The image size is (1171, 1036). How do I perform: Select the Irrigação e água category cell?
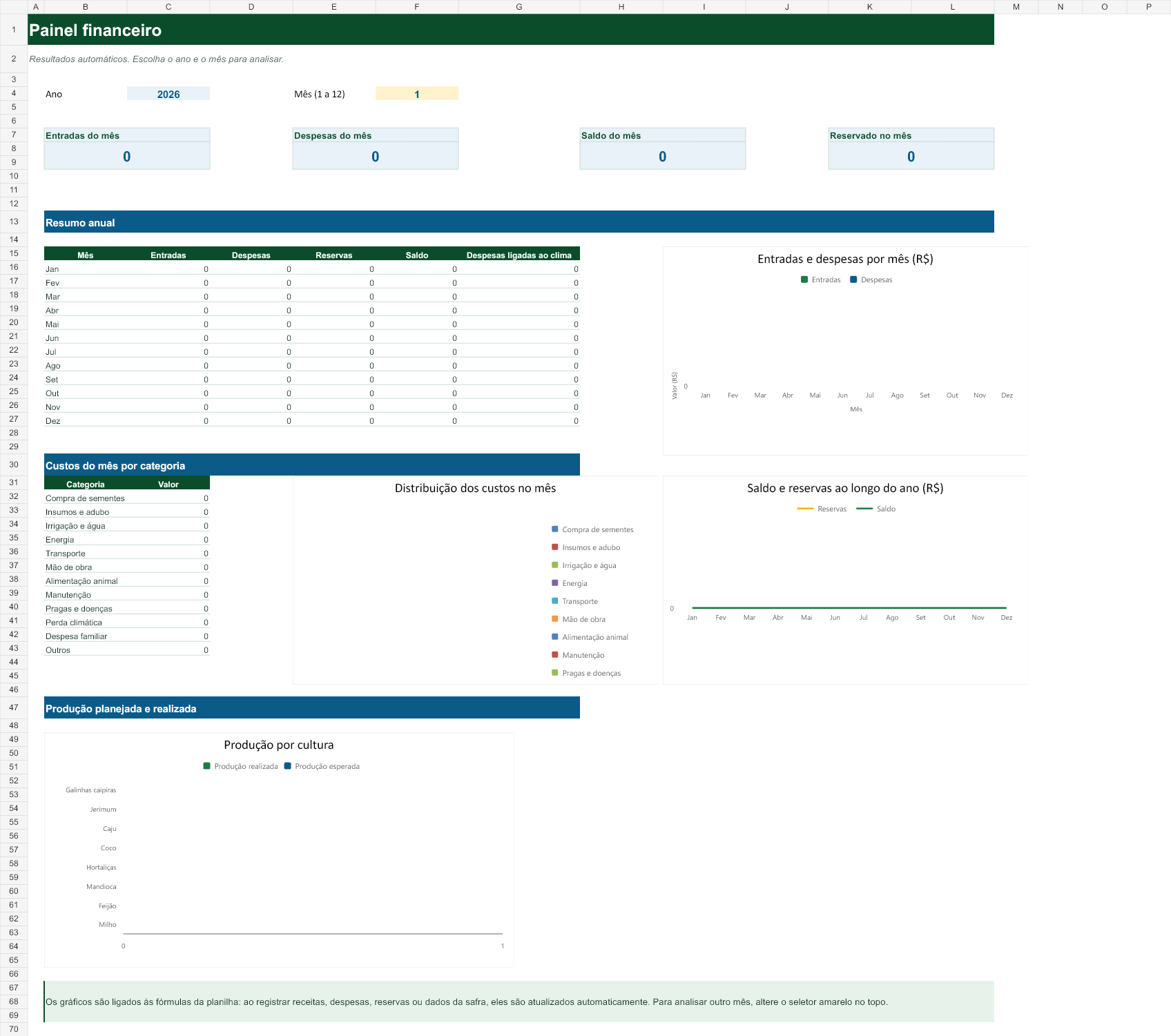tap(86, 525)
